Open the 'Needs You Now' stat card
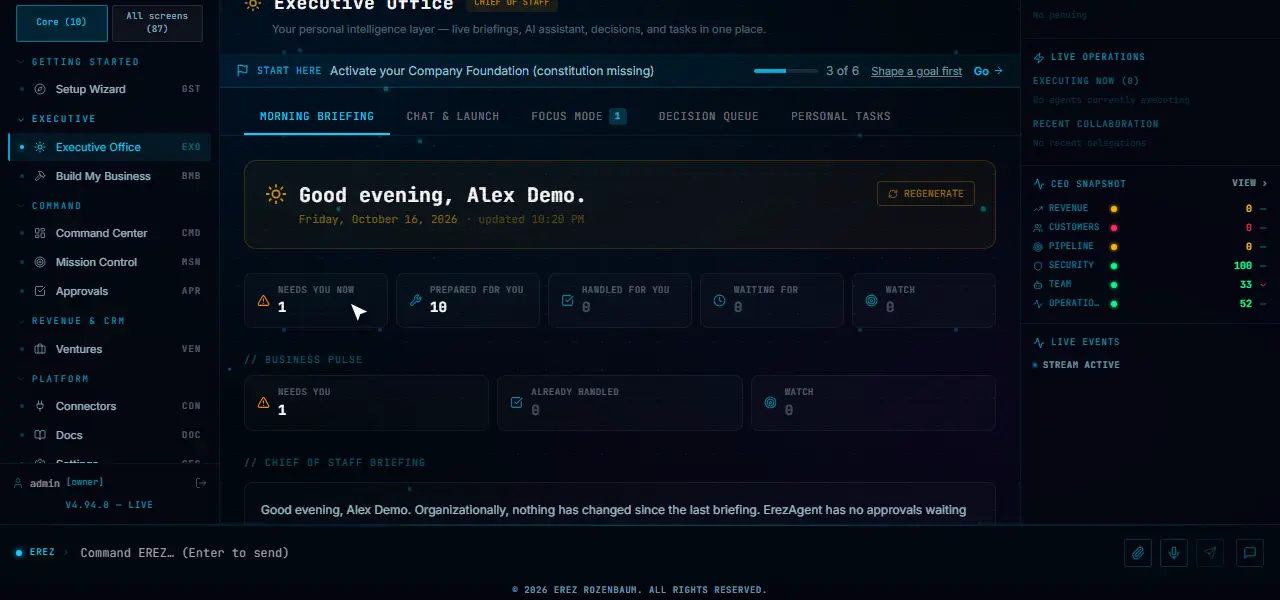The image size is (1280, 600). click(x=316, y=300)
